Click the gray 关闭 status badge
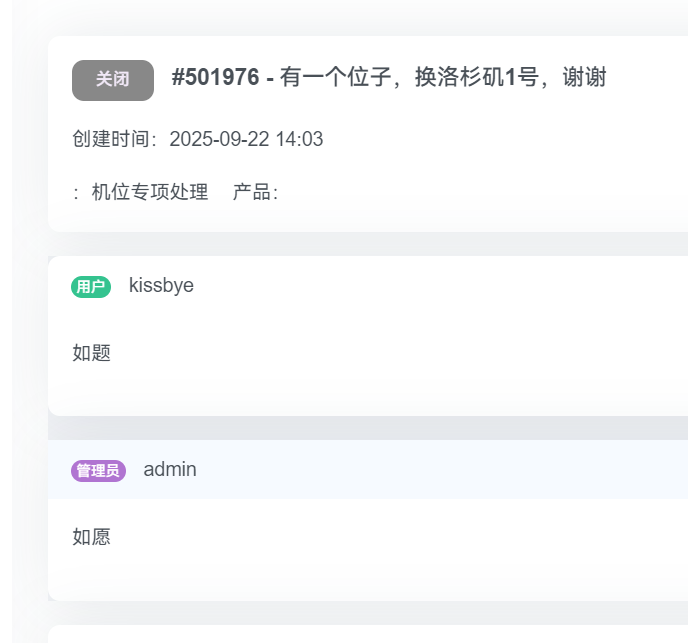Viewport: 688px width, 643px height. [x=112, y=80]
